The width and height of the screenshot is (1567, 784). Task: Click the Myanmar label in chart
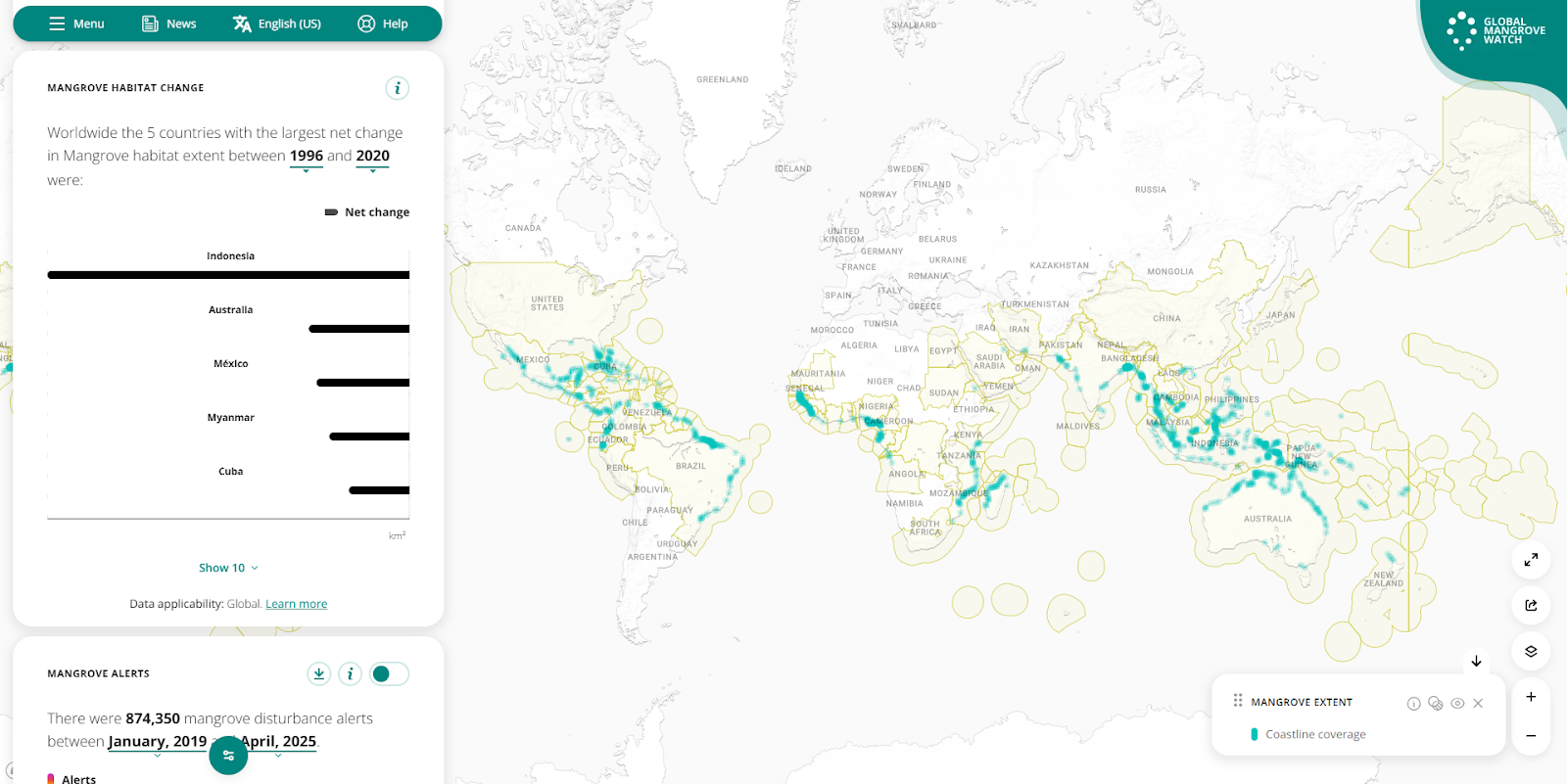pyautogui.click(x=230, y=418)
